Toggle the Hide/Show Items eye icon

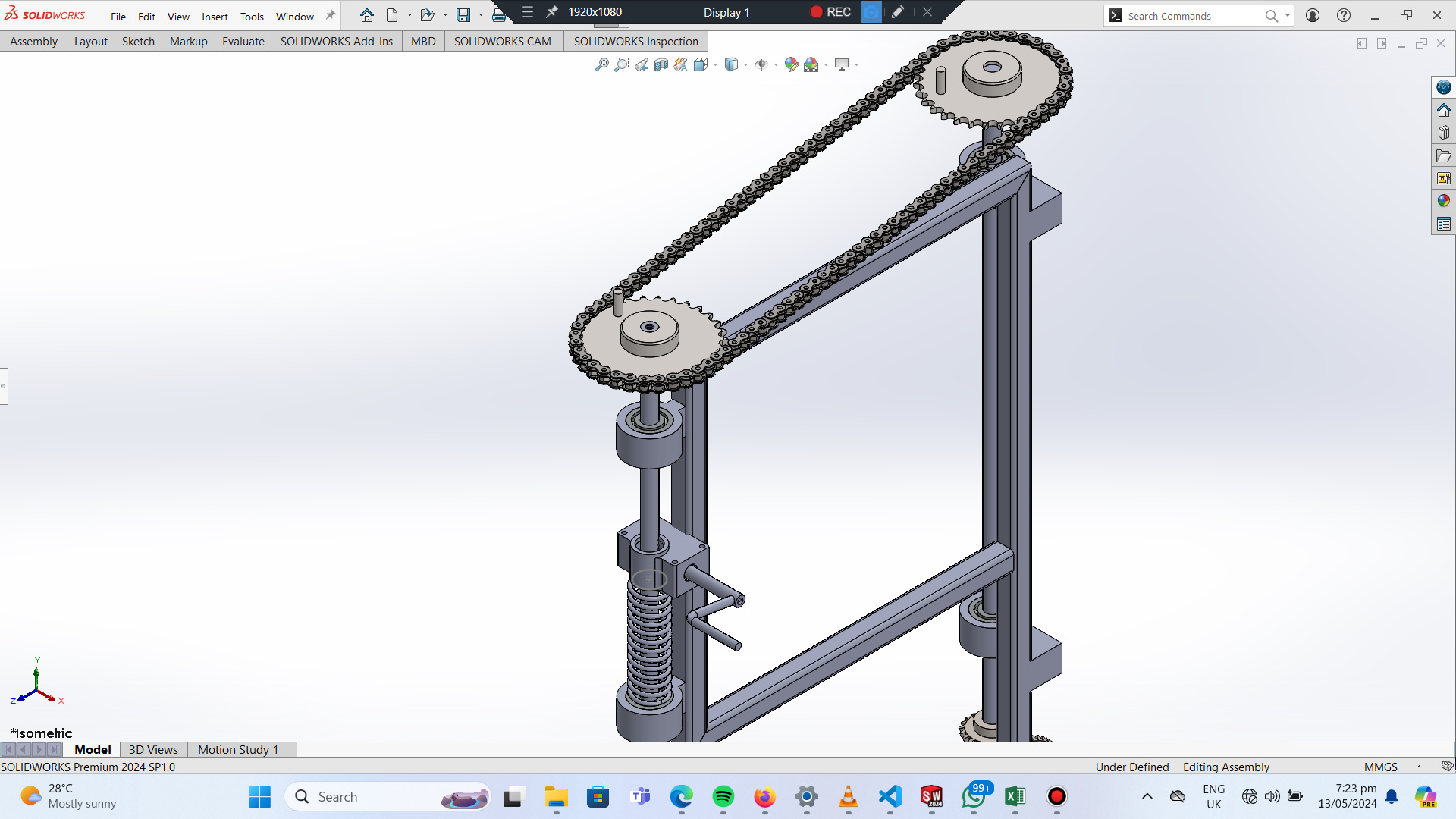(x=761, y=65)
